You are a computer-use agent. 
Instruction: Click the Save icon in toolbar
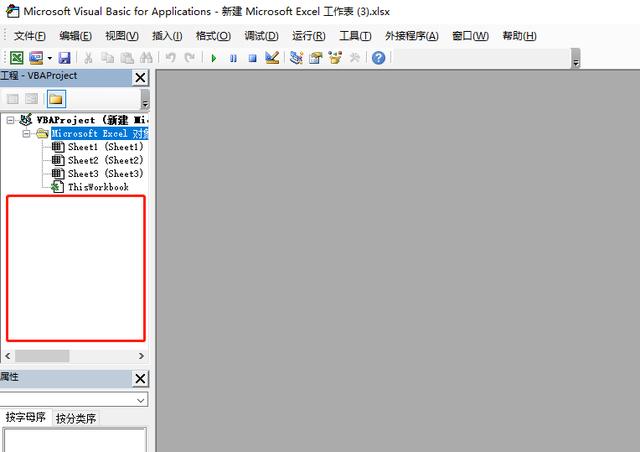(x=64, y=58)
